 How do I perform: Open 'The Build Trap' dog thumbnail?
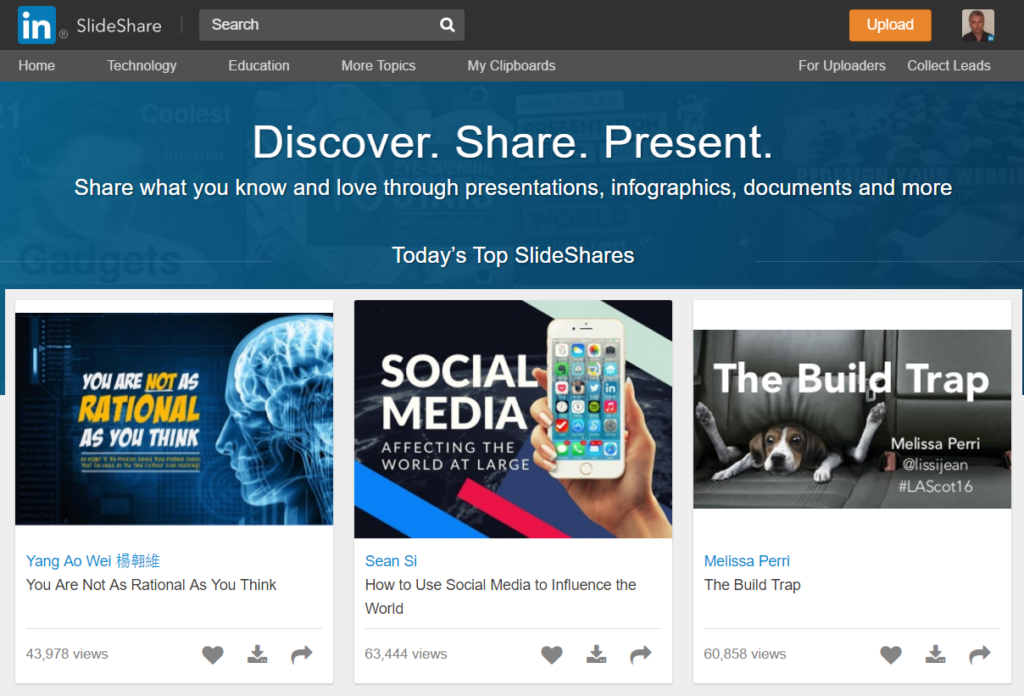point(852,419)
